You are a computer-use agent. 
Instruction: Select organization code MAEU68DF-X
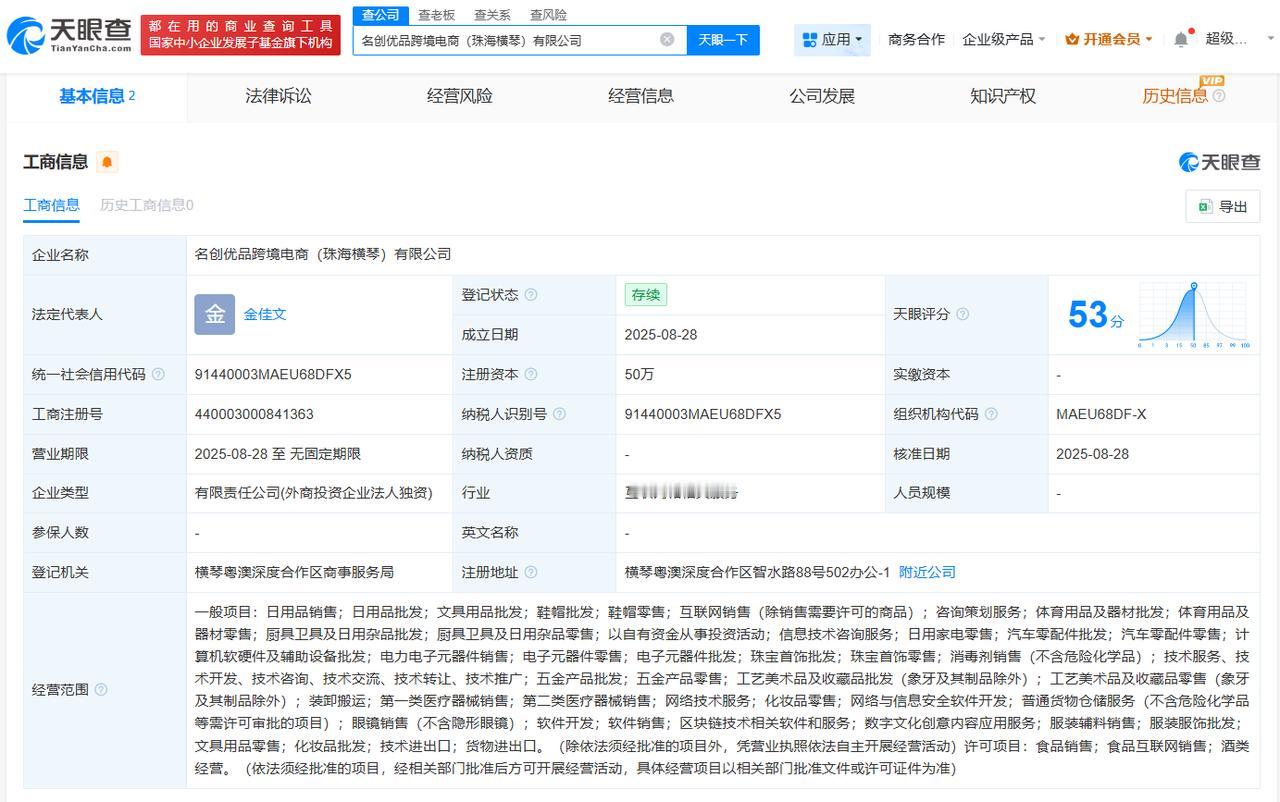pyautogui.click(x=1101, y=414)
